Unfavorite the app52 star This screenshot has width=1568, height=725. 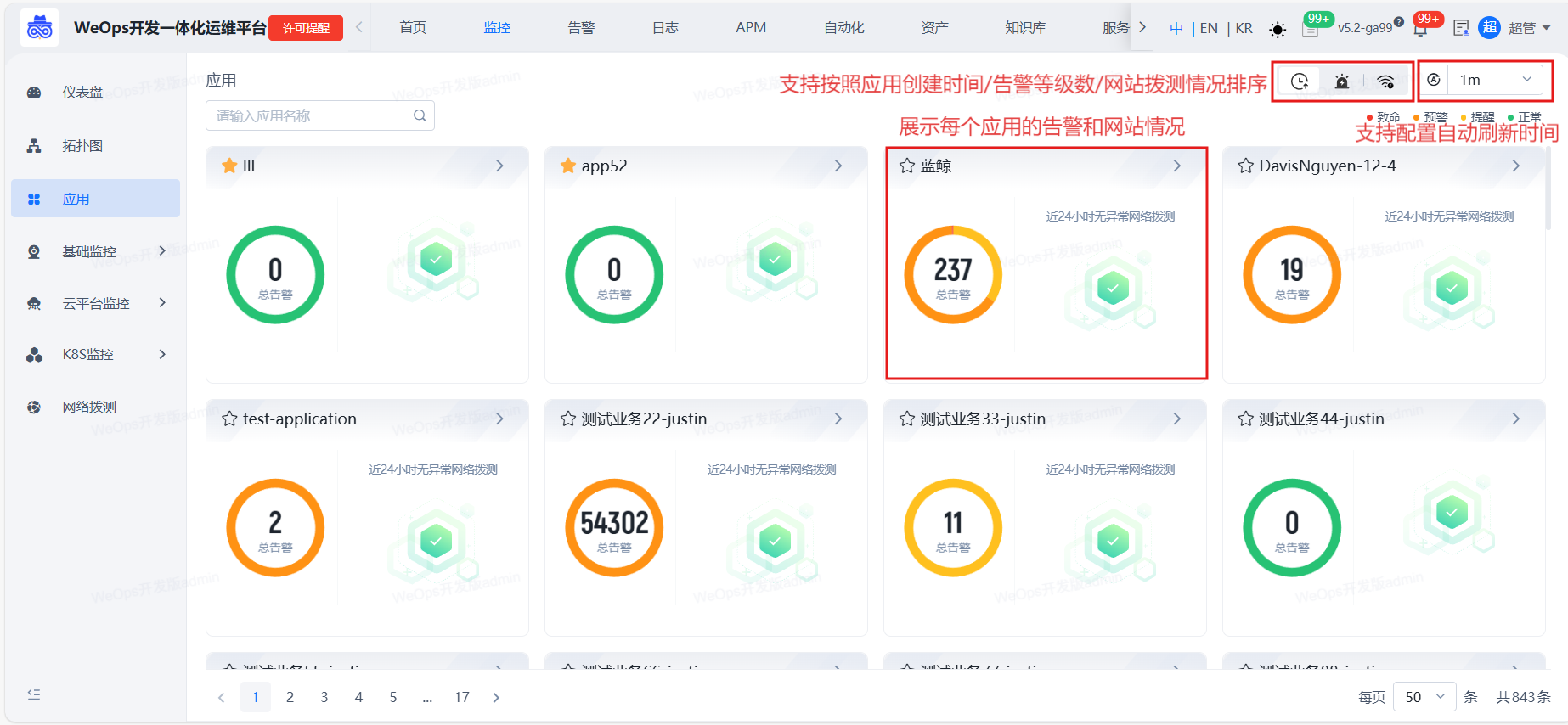pos(568,166)
